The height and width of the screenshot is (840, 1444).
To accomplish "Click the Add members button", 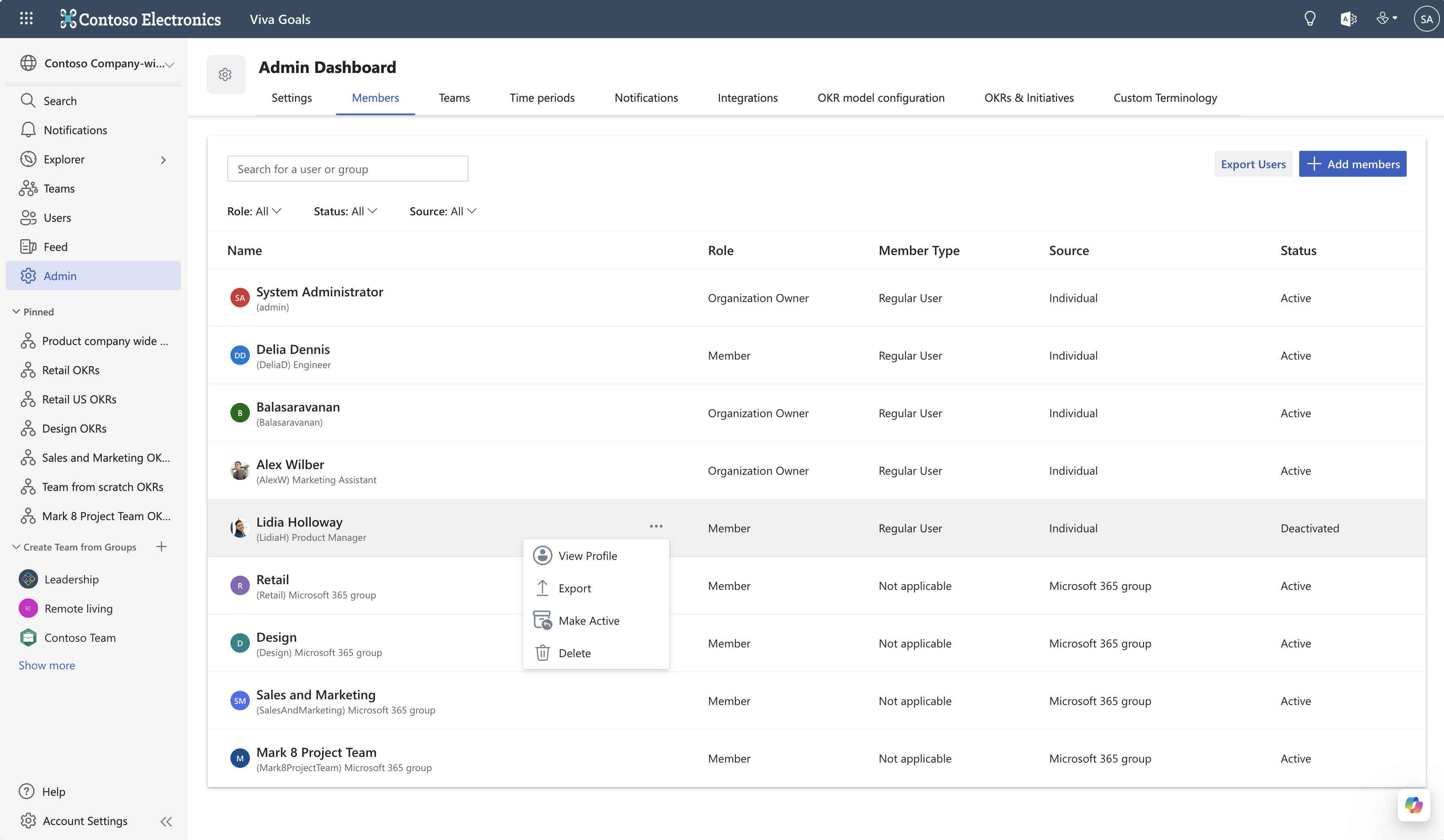I will (x=1352, y=164).
